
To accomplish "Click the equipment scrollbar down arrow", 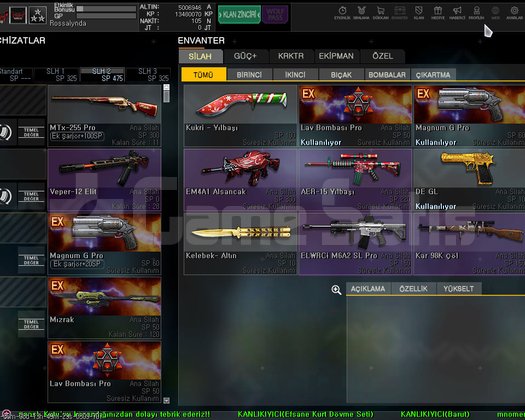I will coord(166,400).
